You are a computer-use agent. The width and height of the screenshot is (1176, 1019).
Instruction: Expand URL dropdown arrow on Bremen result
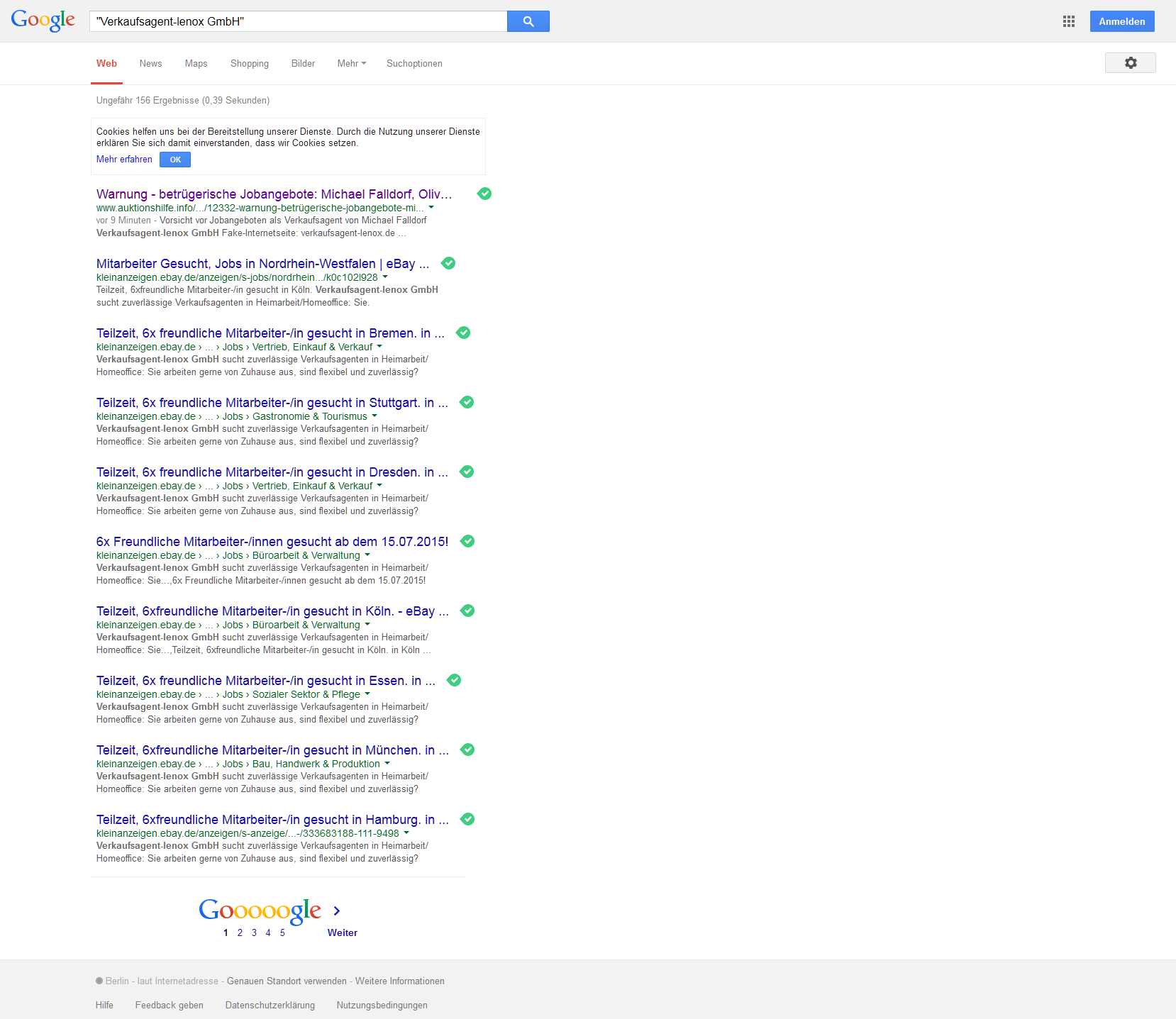click(x=379, y=347)
